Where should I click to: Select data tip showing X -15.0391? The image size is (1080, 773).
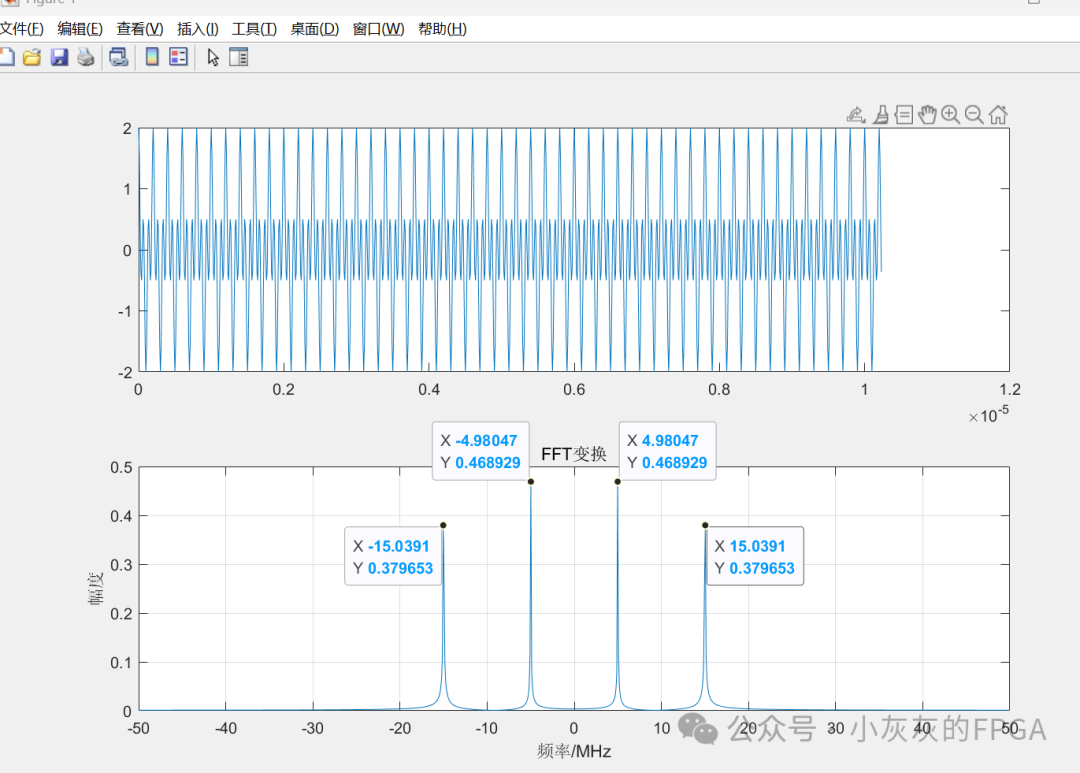pos(393,557)
